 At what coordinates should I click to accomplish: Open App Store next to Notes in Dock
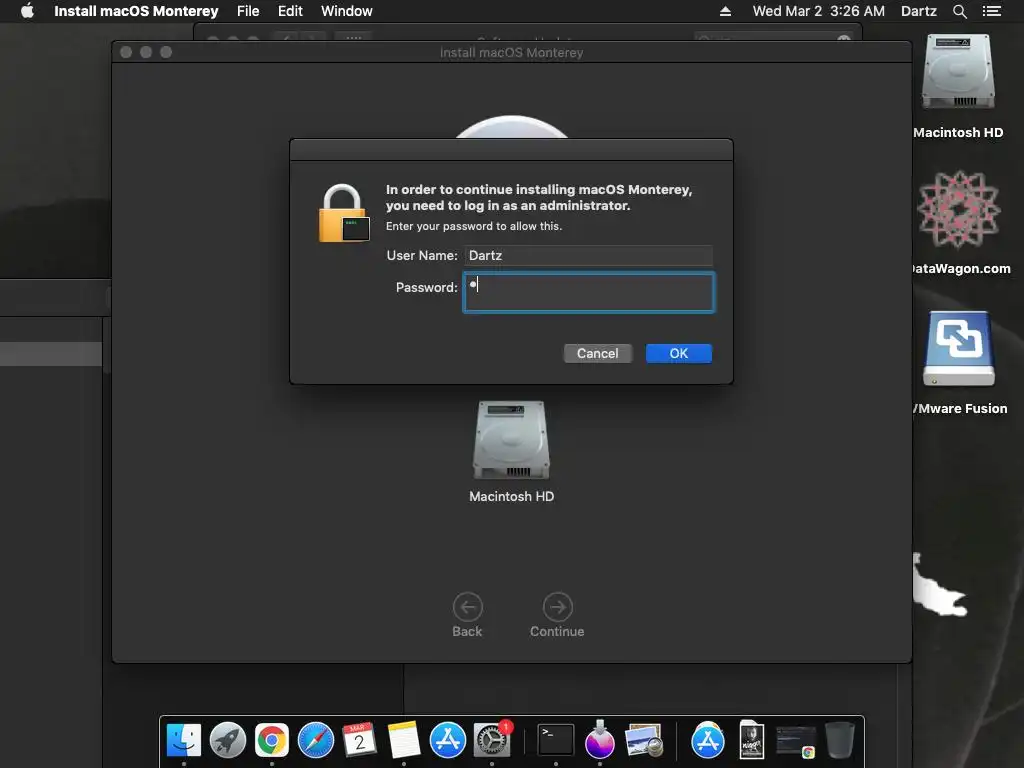(447, 741)
